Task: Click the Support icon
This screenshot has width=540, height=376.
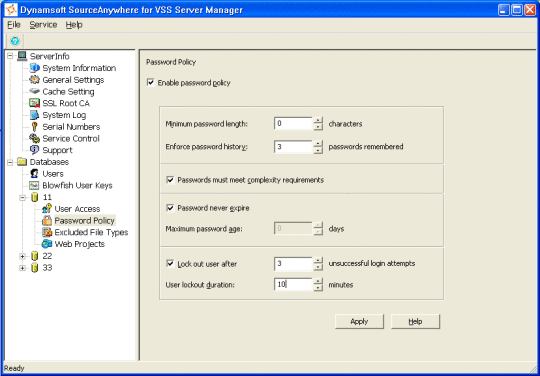Action: pos(34,150)
